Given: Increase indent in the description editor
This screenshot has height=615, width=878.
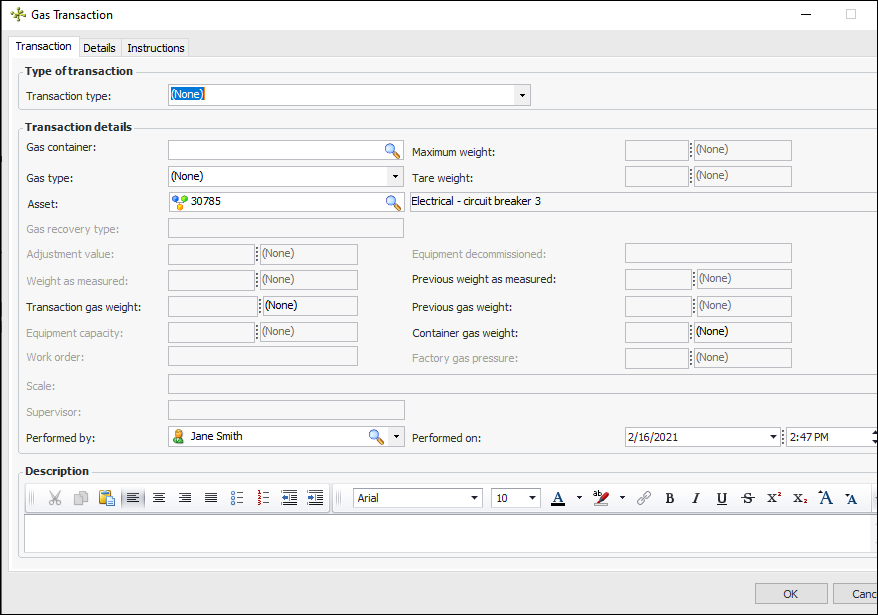Looking at the screenshot, I should 315,498.
